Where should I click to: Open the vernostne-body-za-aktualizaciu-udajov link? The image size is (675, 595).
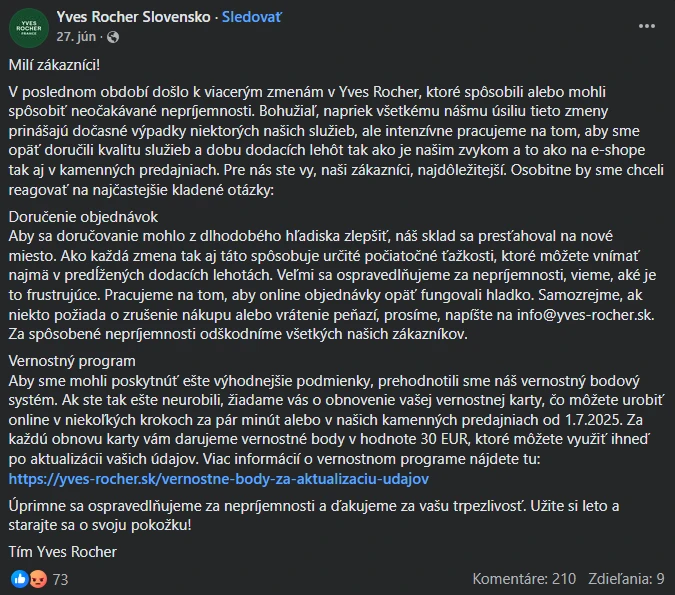pyautogui.click(x=214, y=479)
